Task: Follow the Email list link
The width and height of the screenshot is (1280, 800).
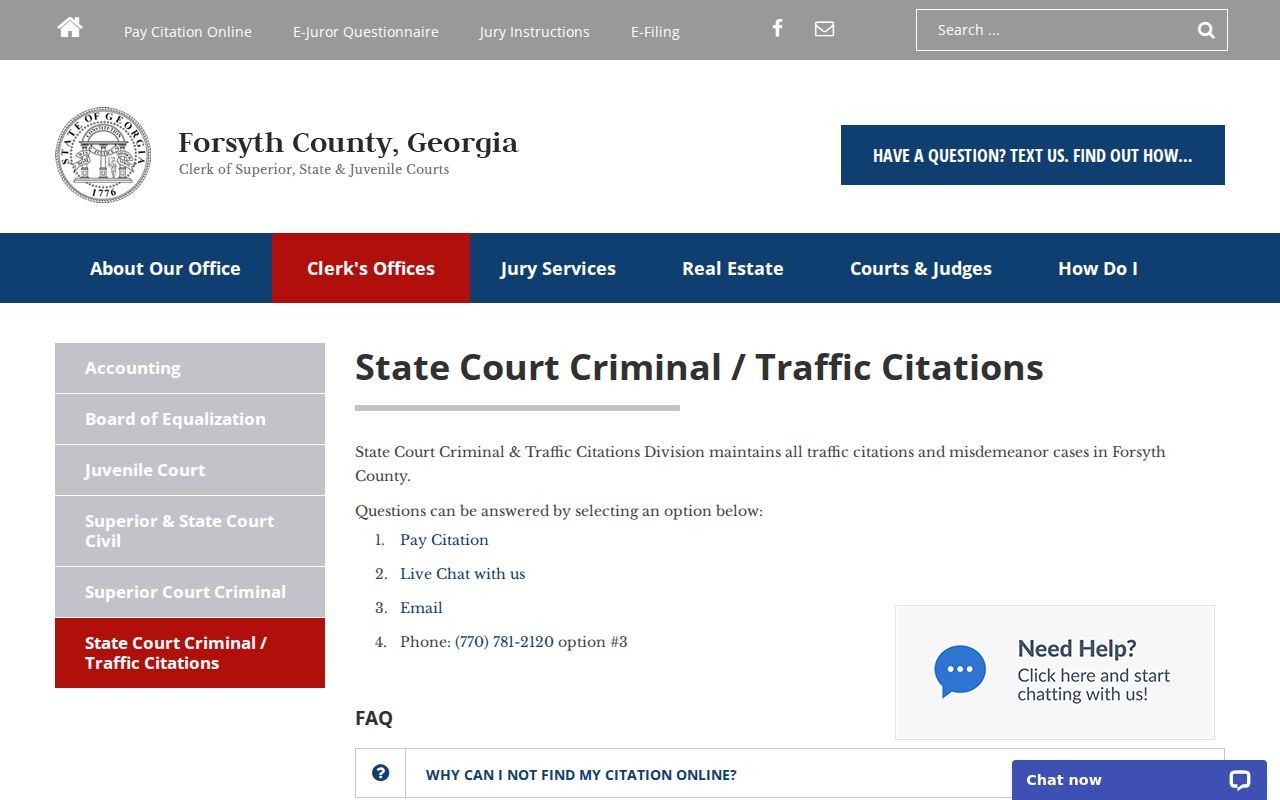Action: pos(421,608)
